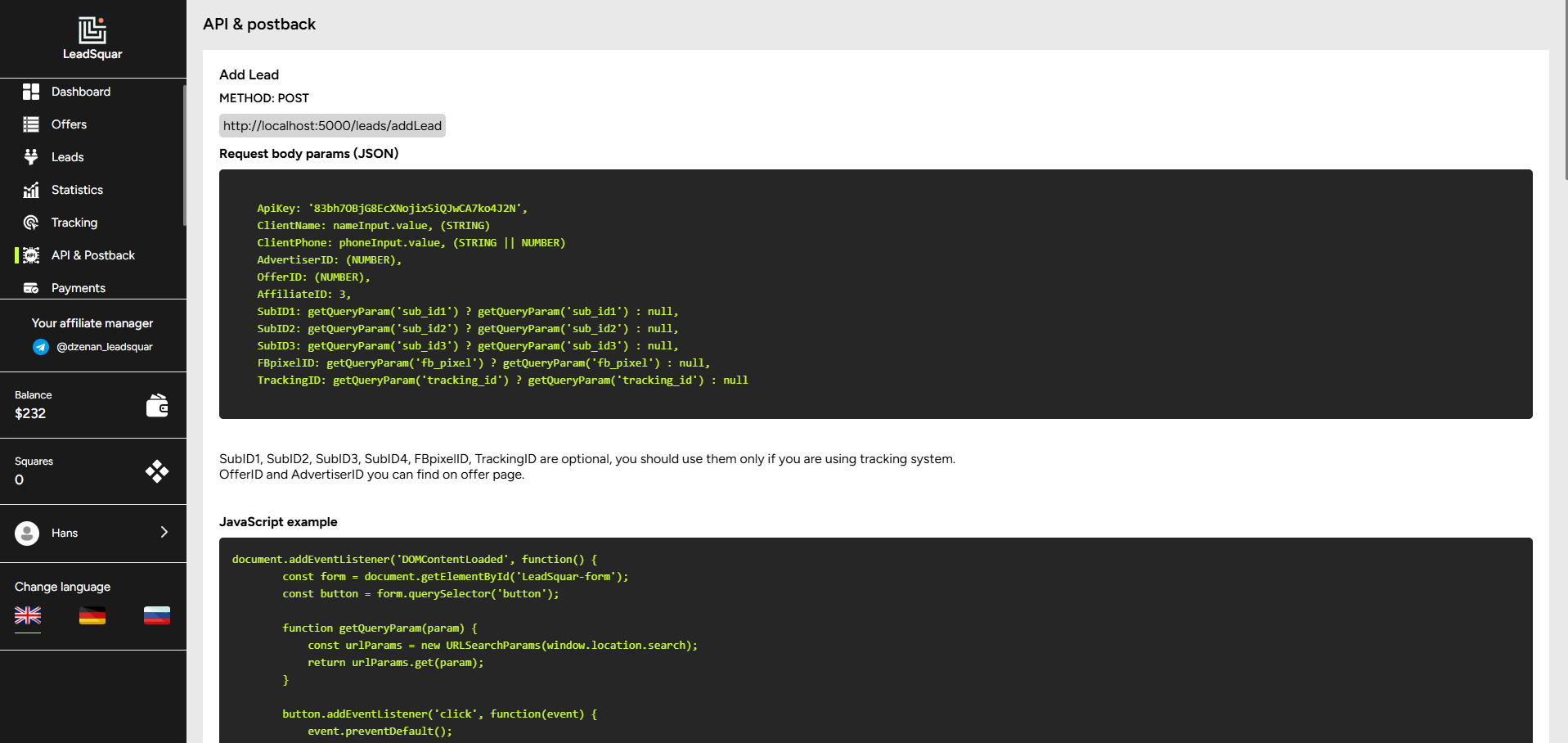The image size is (1568, 743).
Task: Click the 'Request body params (JSON)' heading
Action: [309, 154]
